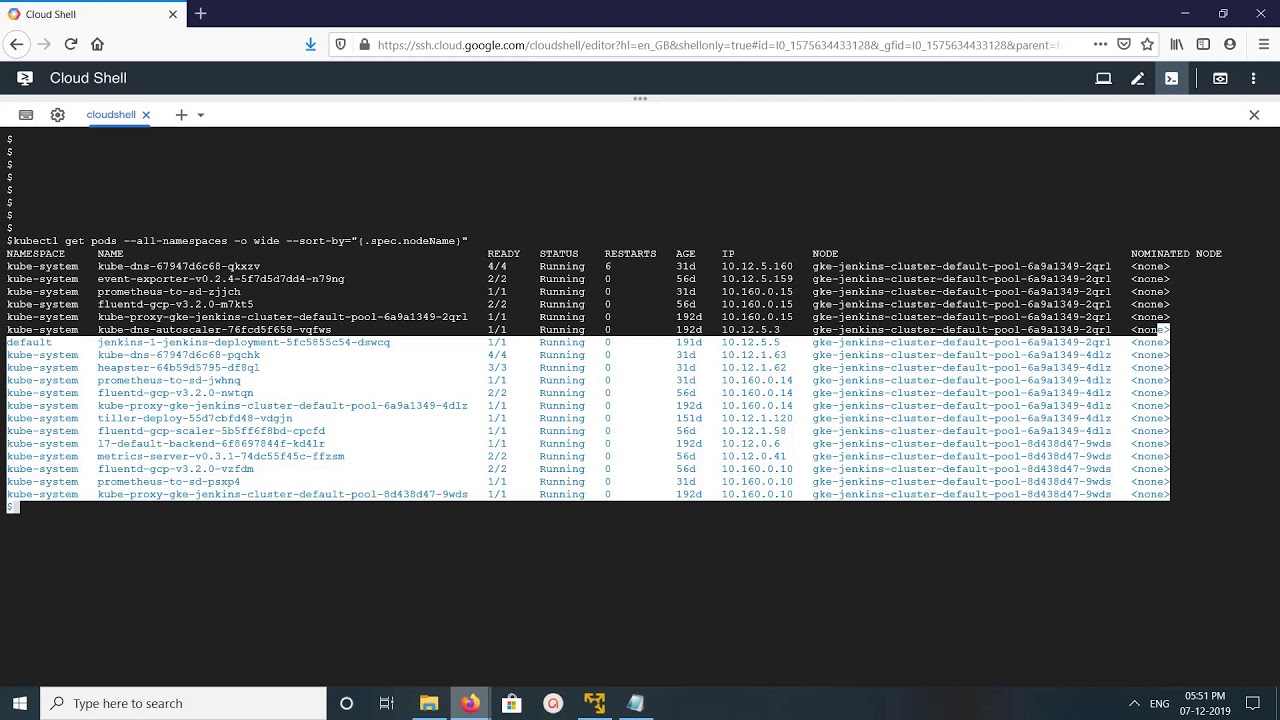Open Cloud Shell more options menu
Viewport: 1280px width, 720px height.
click(1253, 78)
